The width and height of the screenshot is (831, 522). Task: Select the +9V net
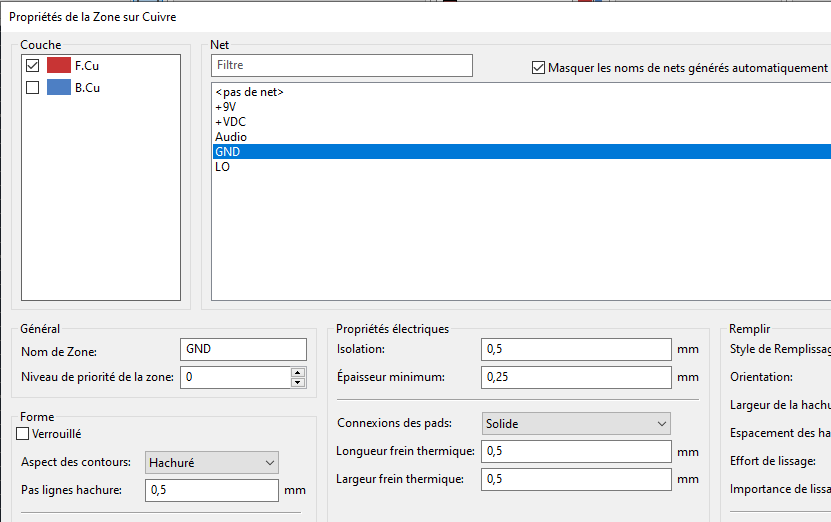tap(225, 107)
